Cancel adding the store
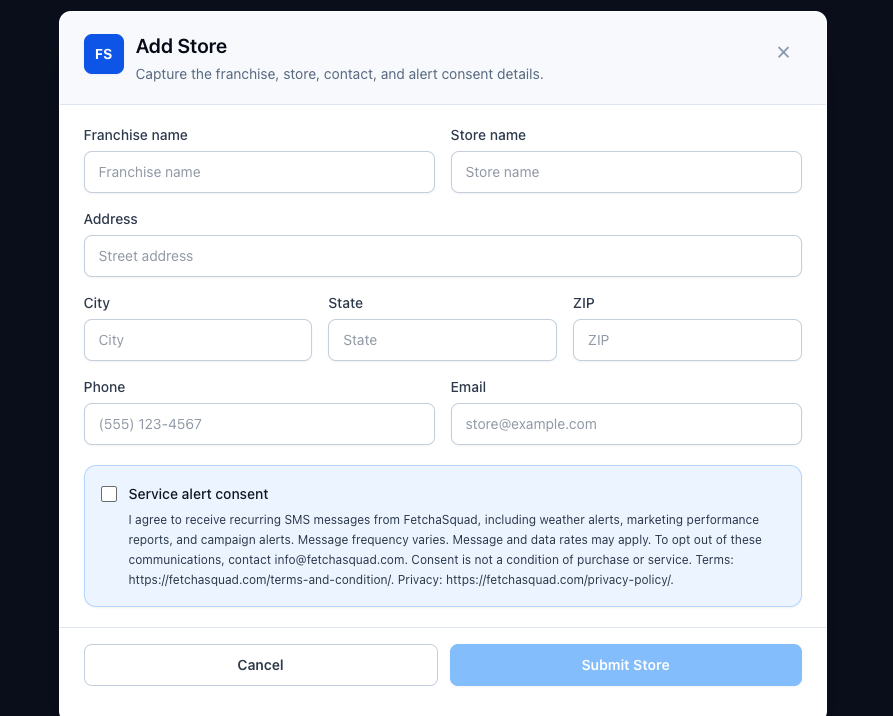The image size is (893, 716). [x=260, y=665]
